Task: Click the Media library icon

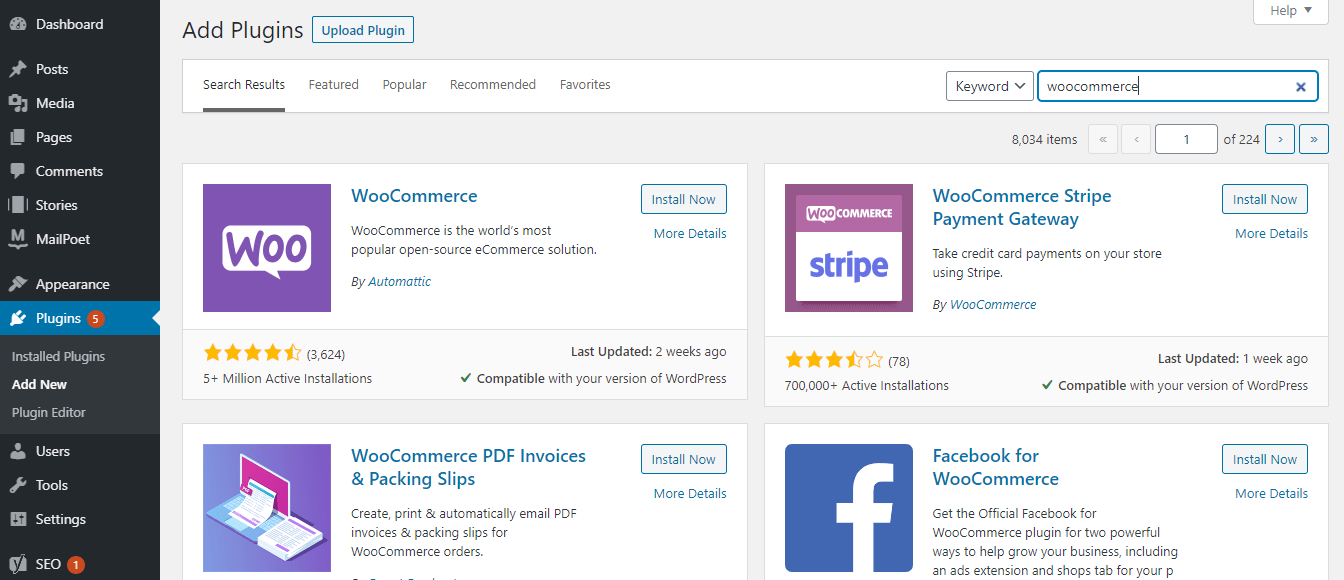Action: point(18,103)
